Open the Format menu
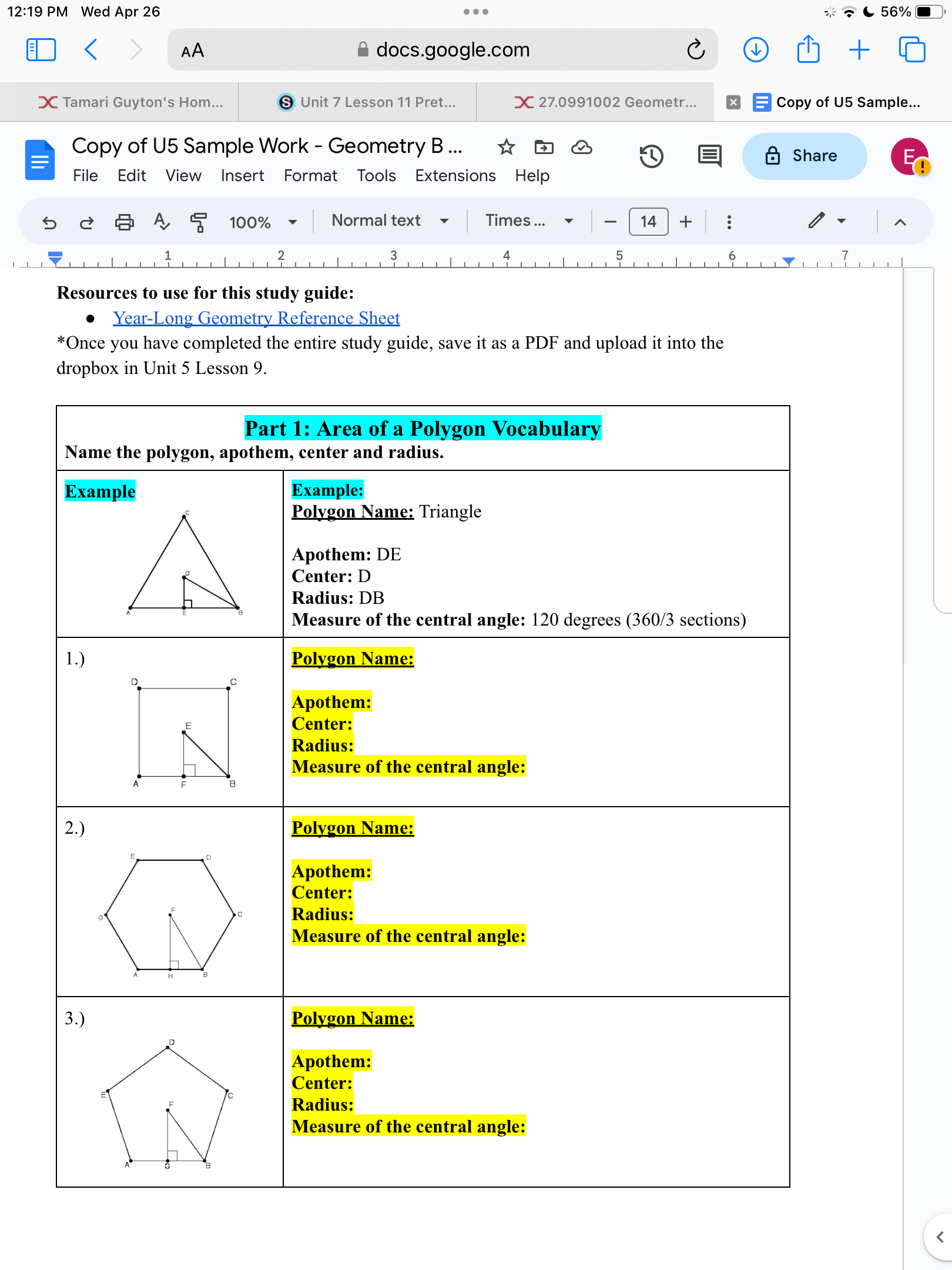This screenshot has width=952, height=1270. tap(310, 175)
